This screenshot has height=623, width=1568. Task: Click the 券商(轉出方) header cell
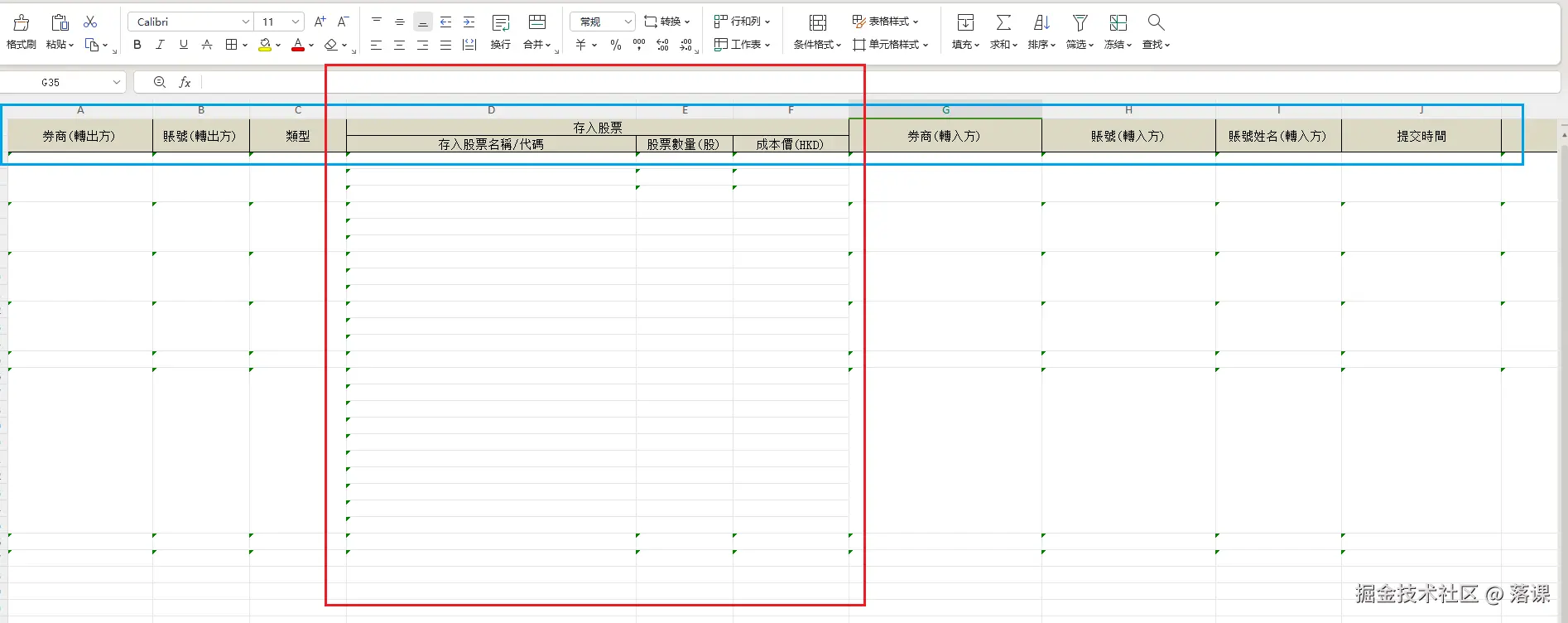pos(79,136)
